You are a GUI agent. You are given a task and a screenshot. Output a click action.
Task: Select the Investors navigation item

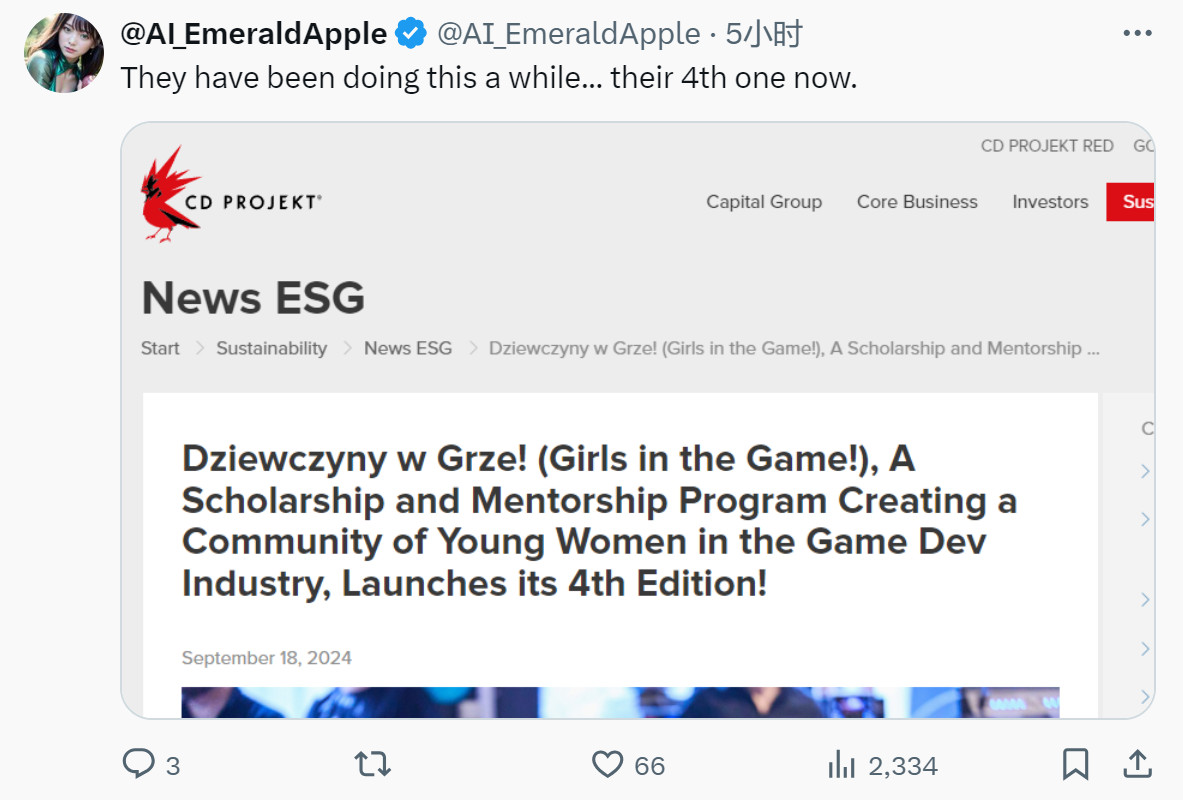pos(1050,202)
